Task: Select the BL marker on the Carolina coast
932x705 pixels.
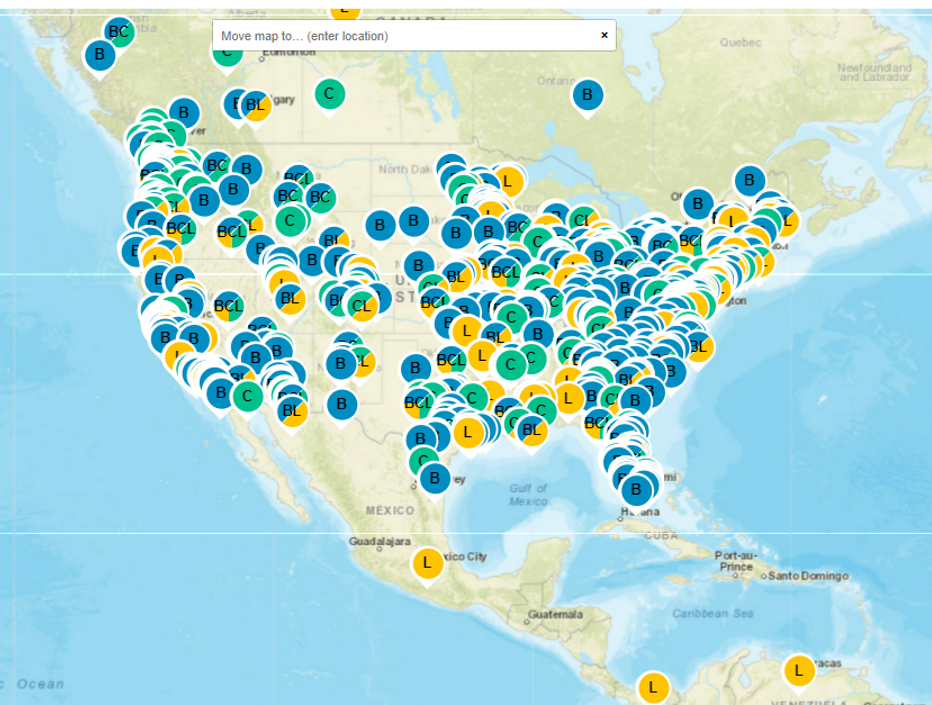Action: tap(698, 347)
